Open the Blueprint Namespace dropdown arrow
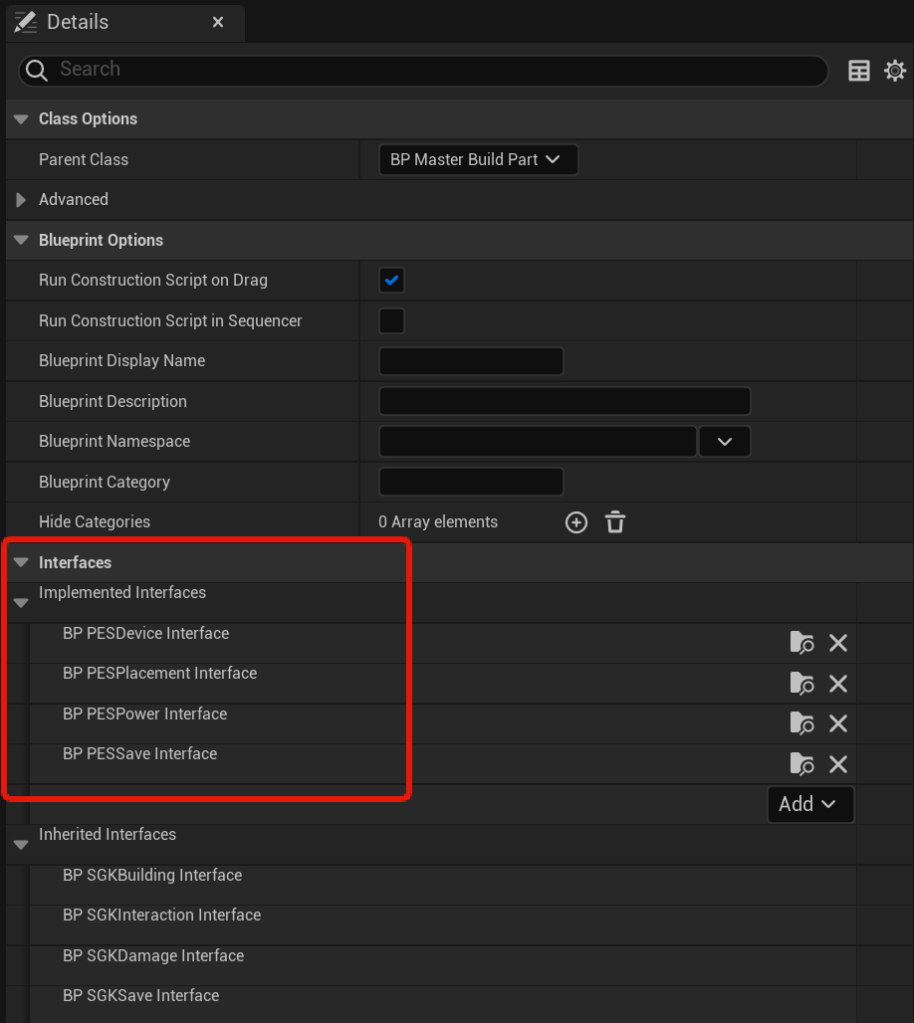This screenshot has height=1023, width=914. coord(725,442)
